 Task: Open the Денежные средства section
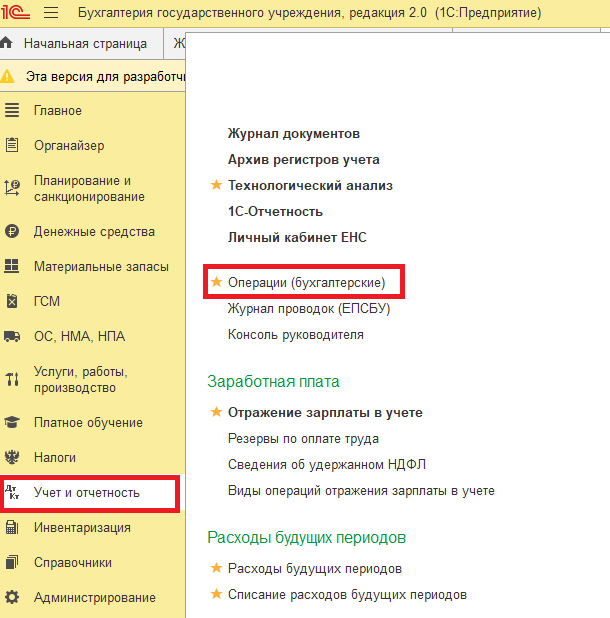[94, 231]
